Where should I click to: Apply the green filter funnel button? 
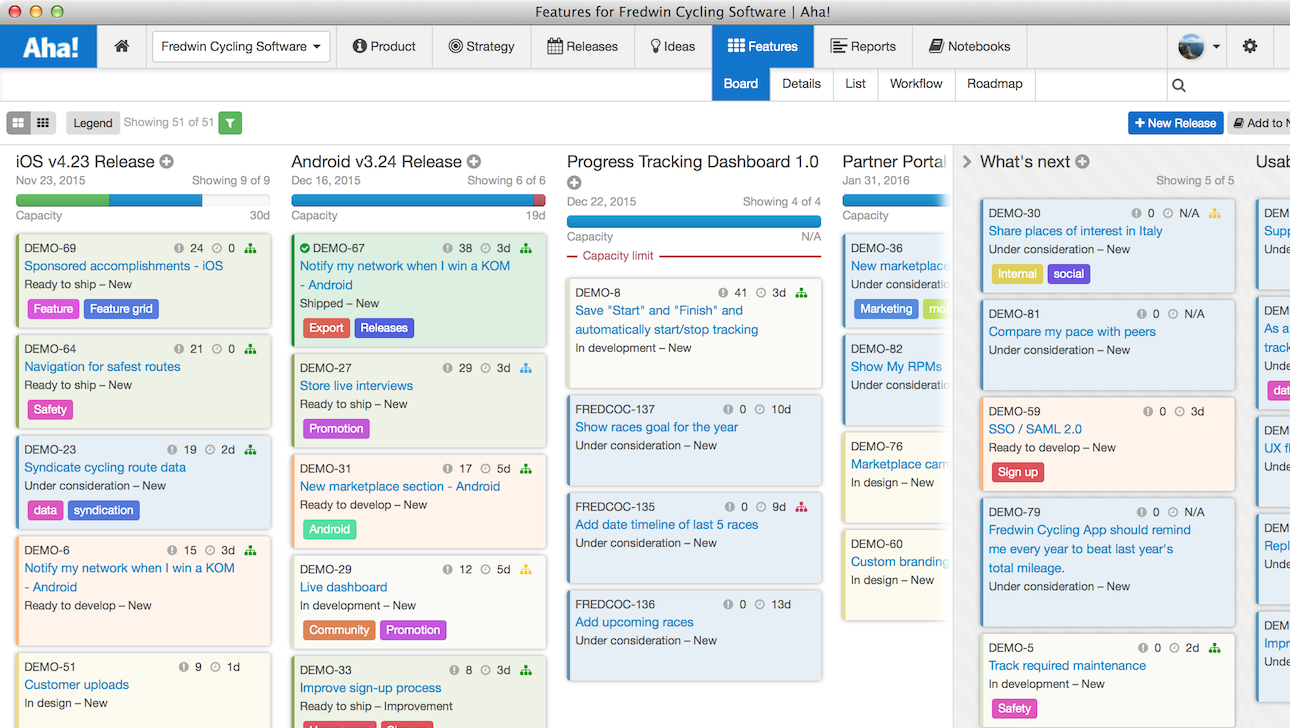pos(230,123)
